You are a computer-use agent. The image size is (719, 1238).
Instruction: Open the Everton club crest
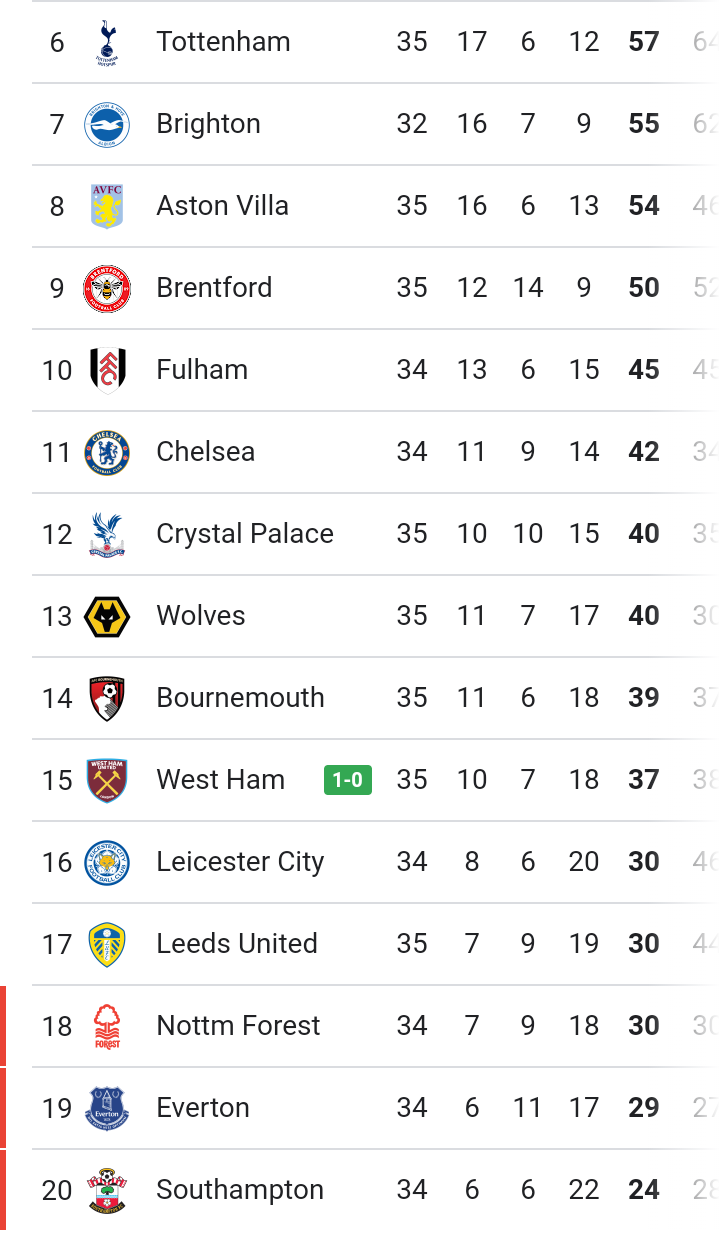tap(107, 1108)
